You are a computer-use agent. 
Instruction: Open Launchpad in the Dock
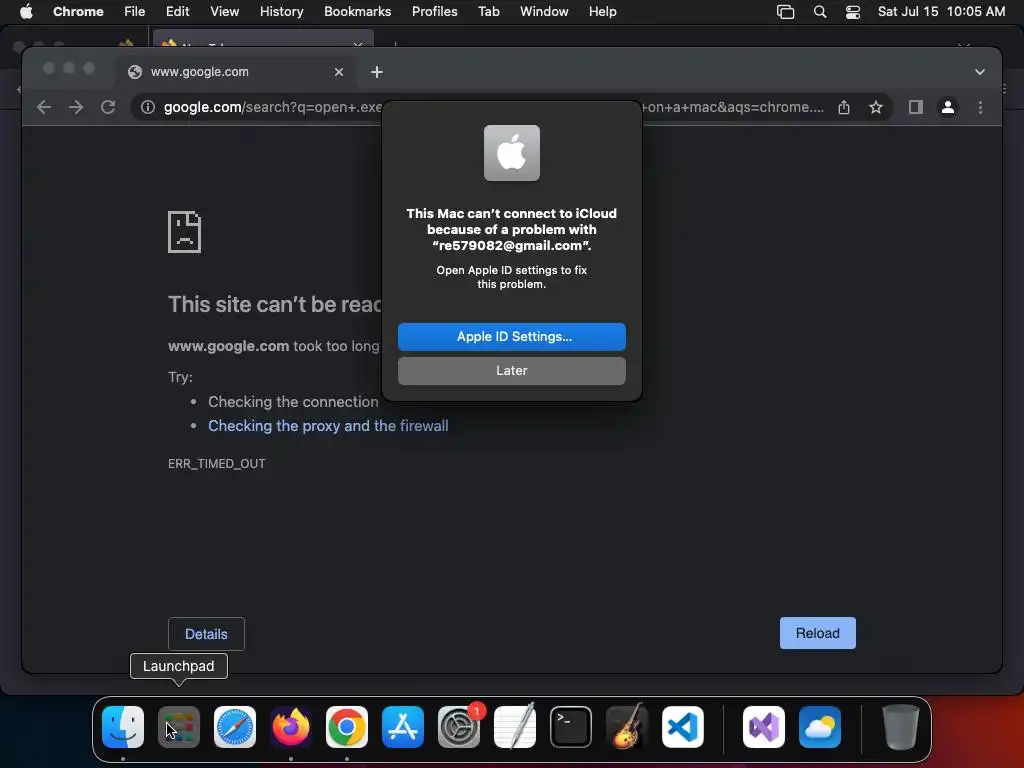(x=178, y=726)
